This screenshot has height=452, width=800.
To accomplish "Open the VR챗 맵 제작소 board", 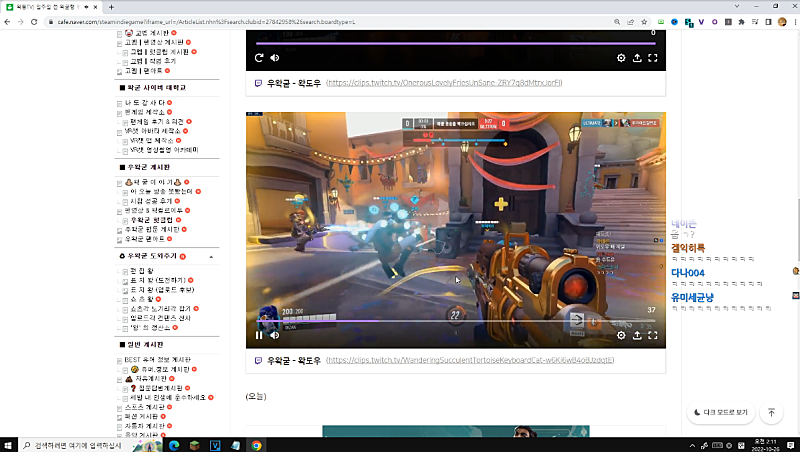I will 152,140.
